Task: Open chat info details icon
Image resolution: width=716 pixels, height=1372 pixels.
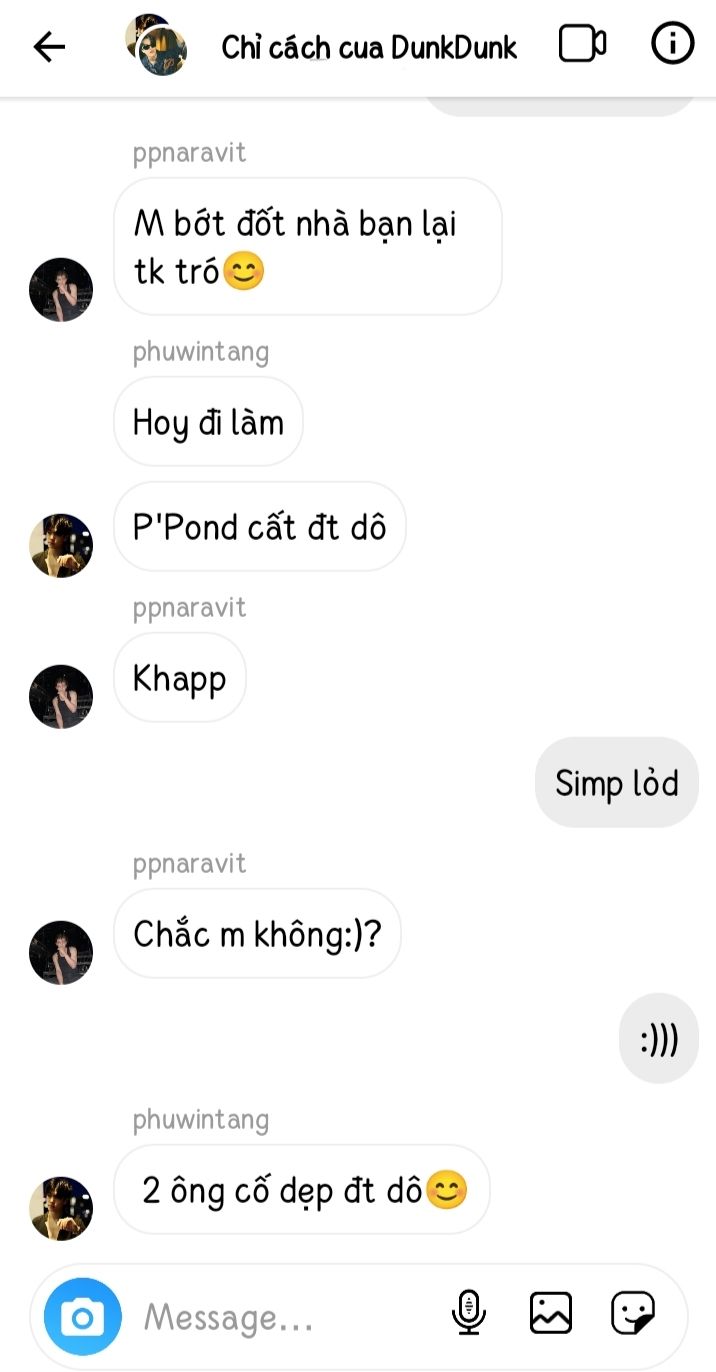Action: [x=673, y=43]
